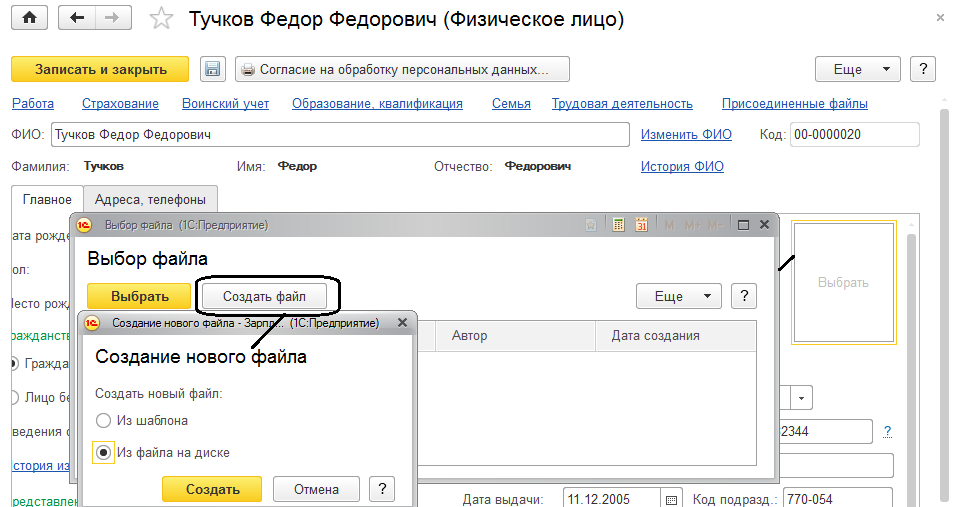
Task: Open the Страхование link
Action: (x=120, y=104)
